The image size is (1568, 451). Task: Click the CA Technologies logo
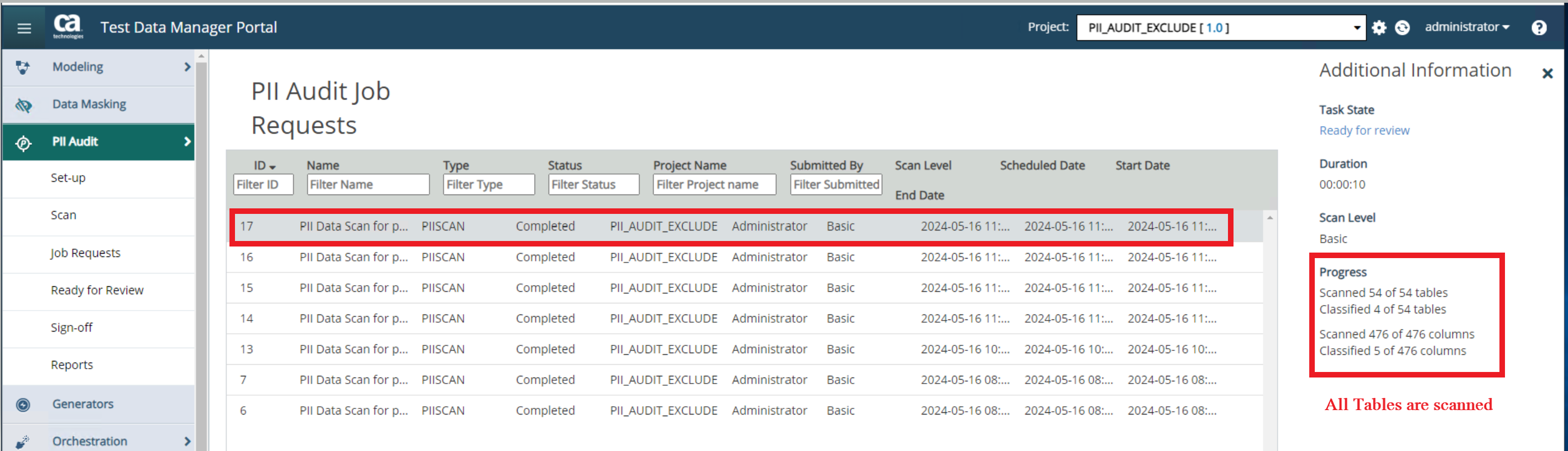[67, 27]
